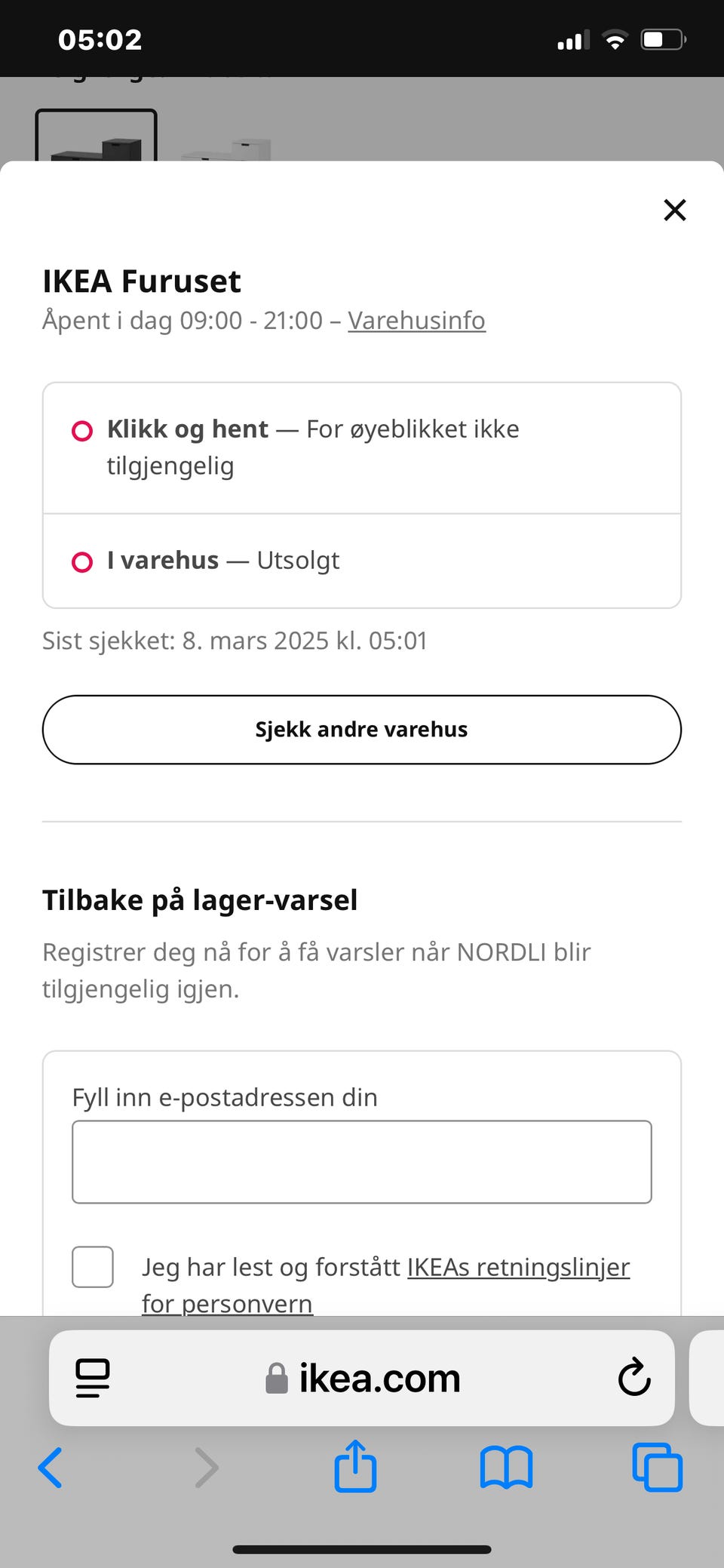
Task: Open the Safari share sheet icon
Action: (x=355, y=1466)
